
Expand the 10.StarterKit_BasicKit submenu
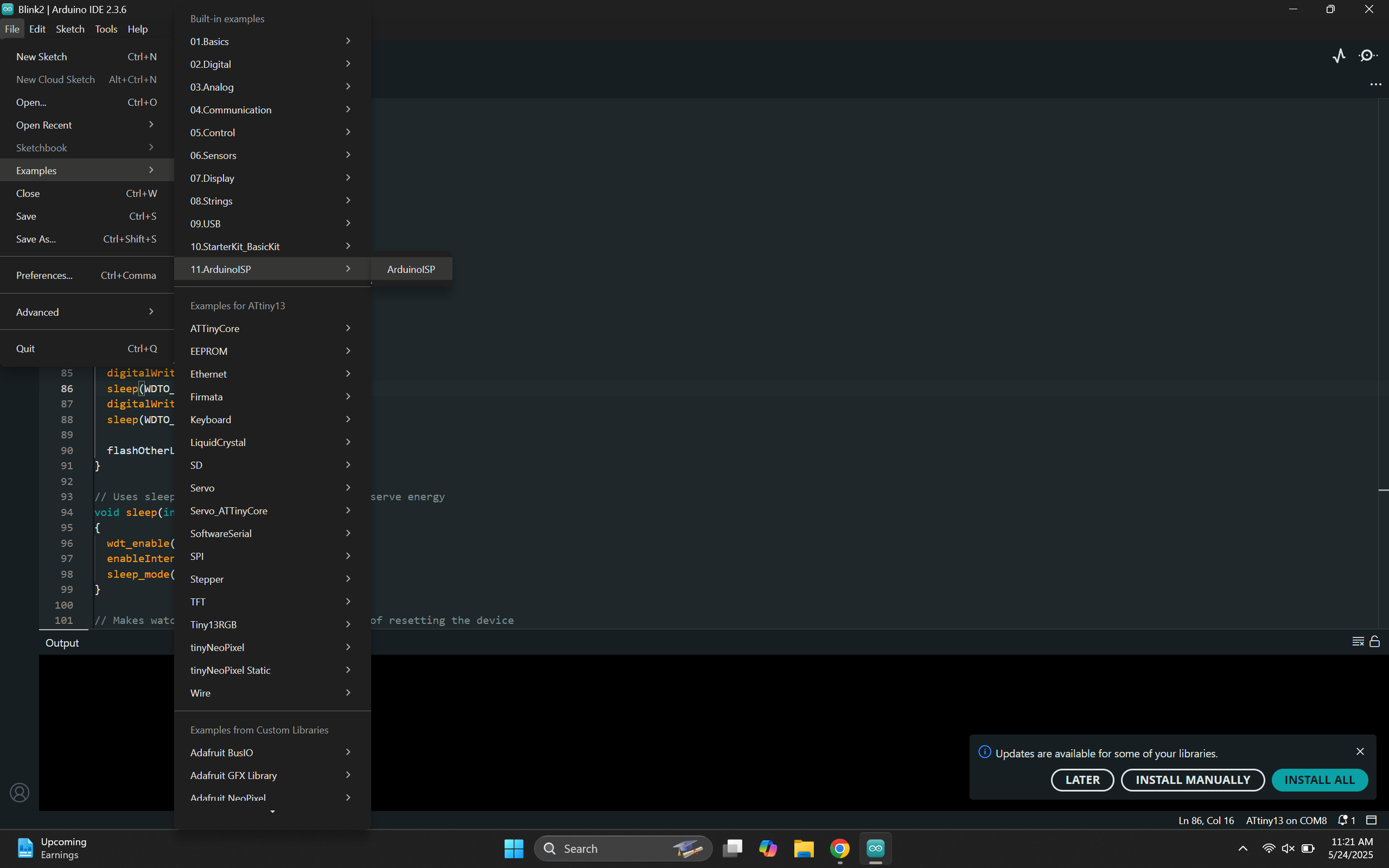coord(272,247)
